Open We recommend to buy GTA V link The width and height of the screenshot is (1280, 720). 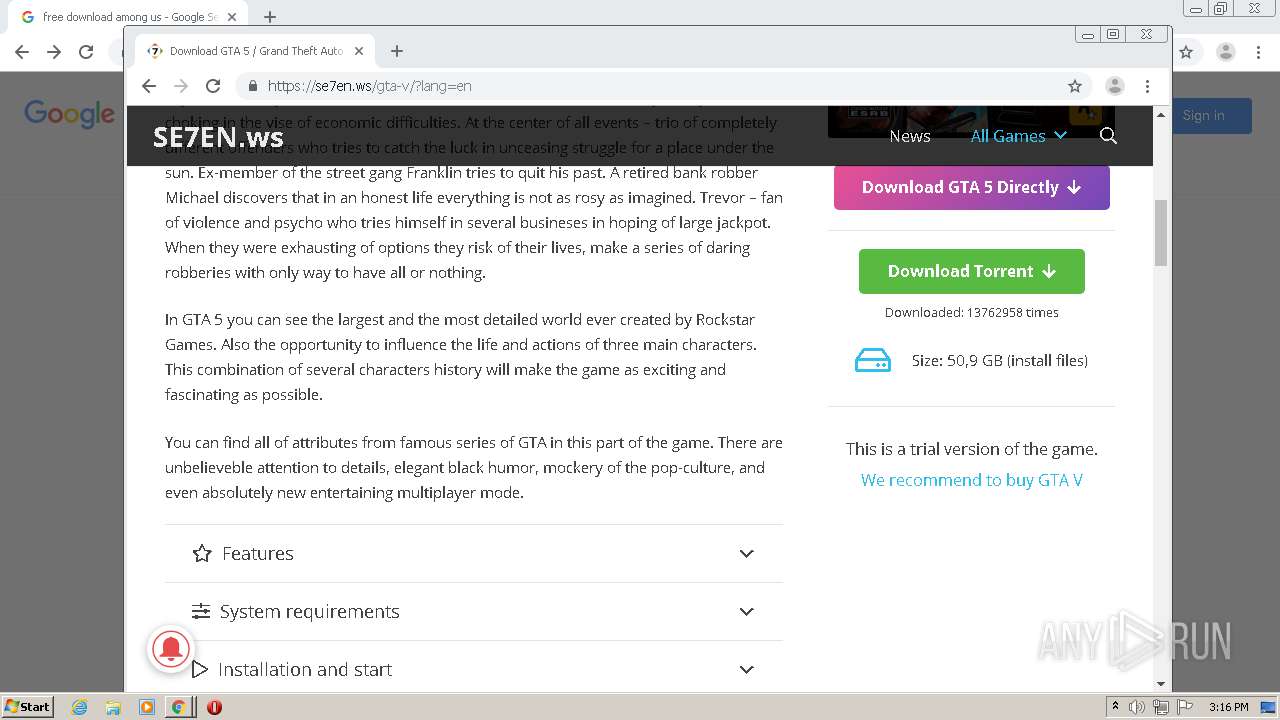[x=972, y=480]
